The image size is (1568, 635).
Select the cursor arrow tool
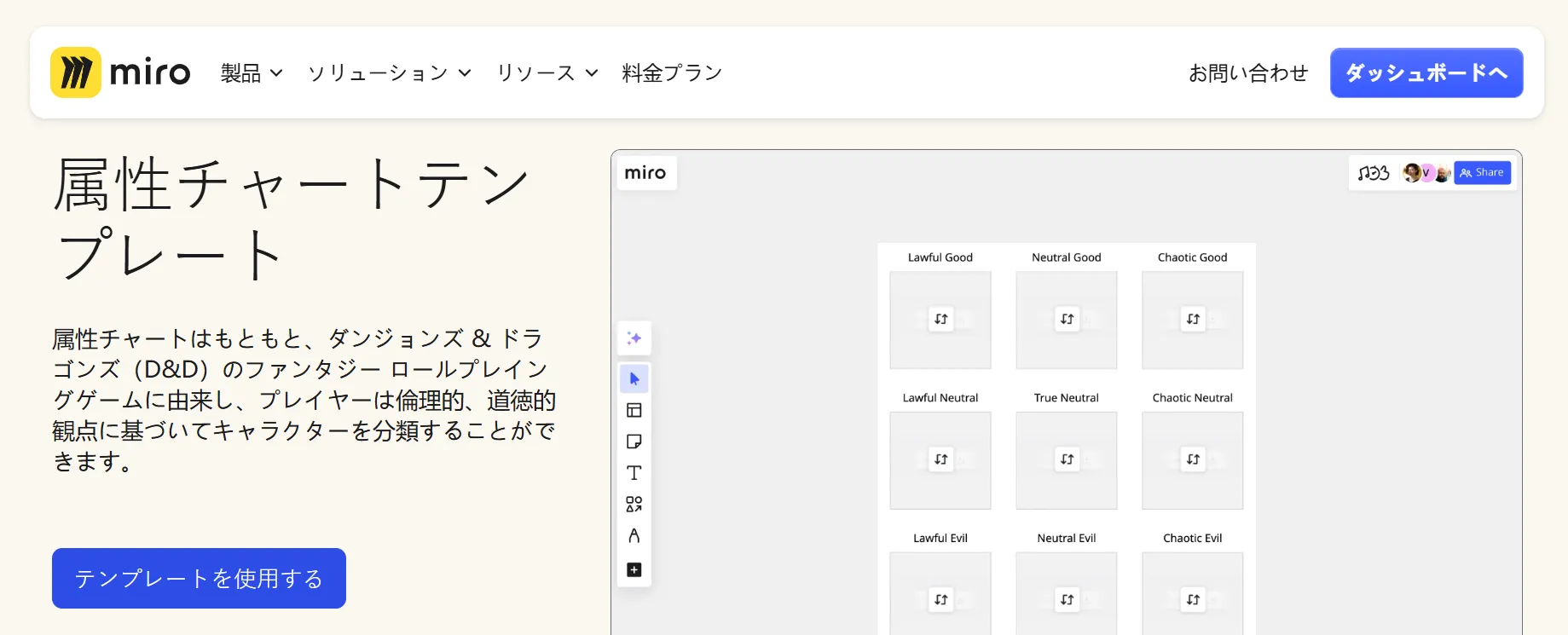click(634, 378)
